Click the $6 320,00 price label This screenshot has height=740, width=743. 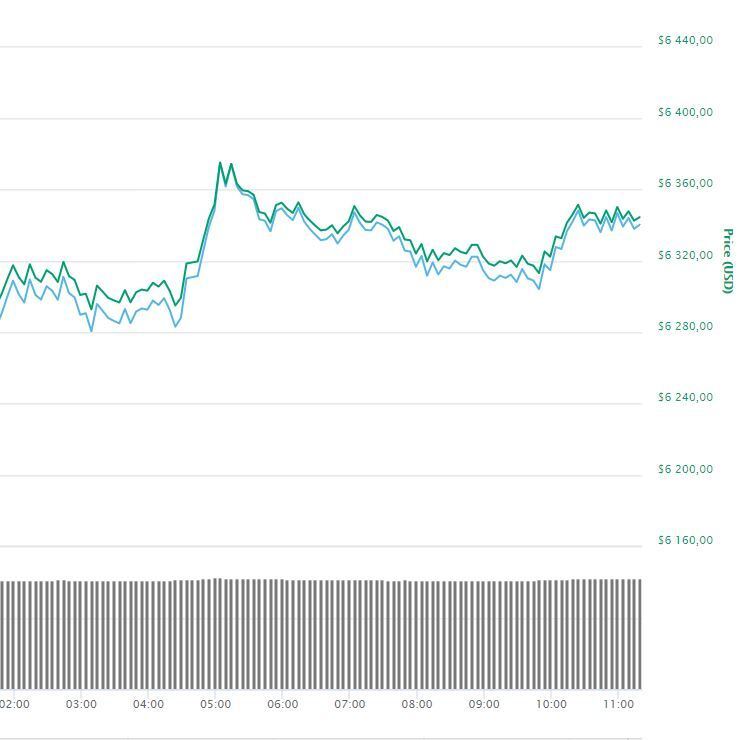[685, 255]
